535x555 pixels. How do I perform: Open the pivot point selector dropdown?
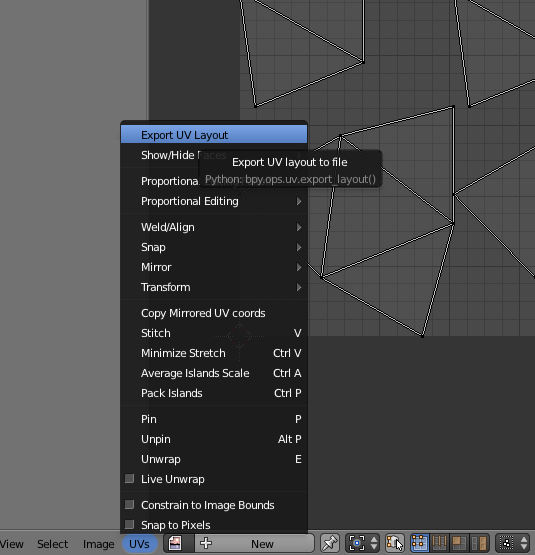(x=362, y=543)
